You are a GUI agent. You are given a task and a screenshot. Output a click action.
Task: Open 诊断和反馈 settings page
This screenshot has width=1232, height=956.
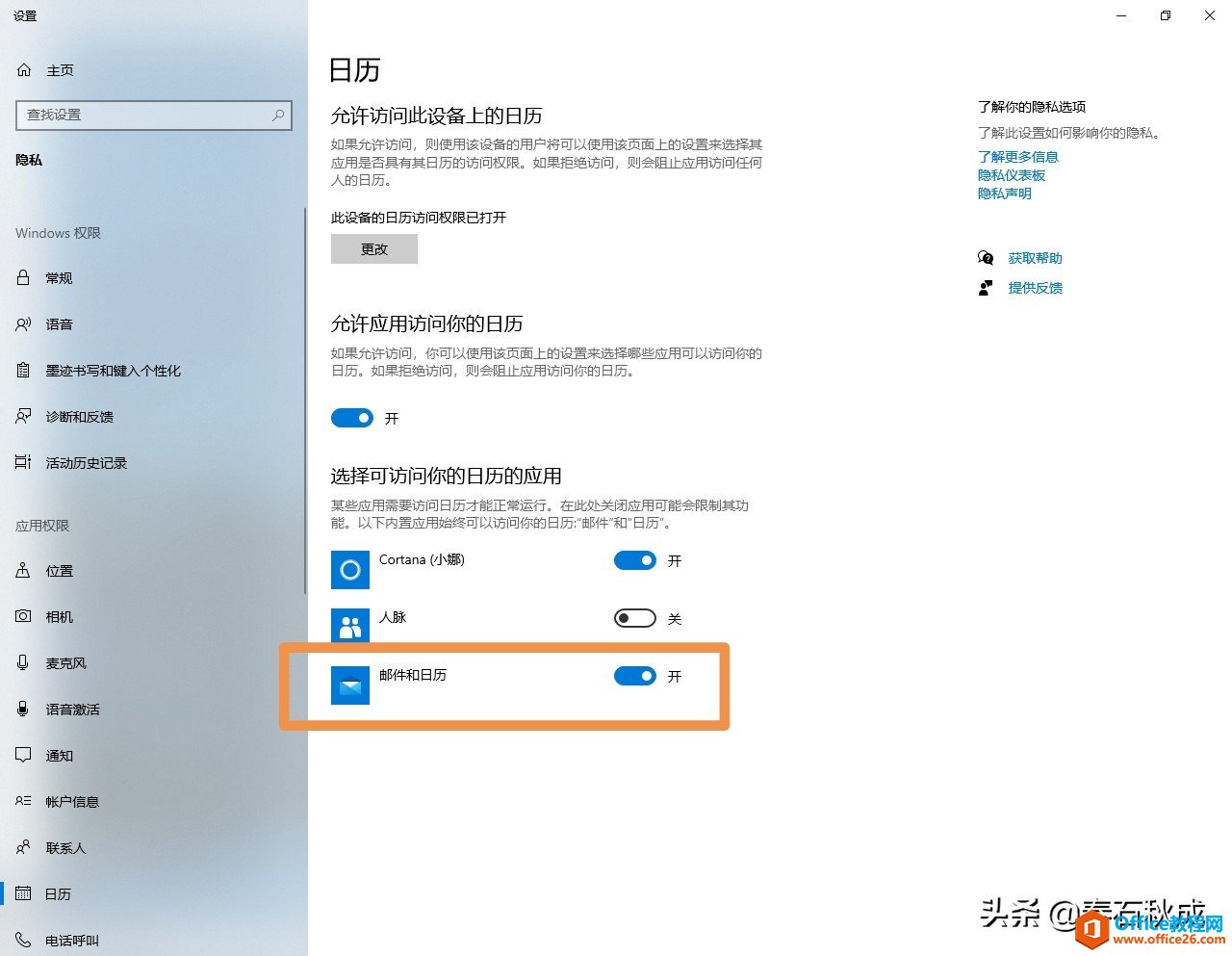79,417
